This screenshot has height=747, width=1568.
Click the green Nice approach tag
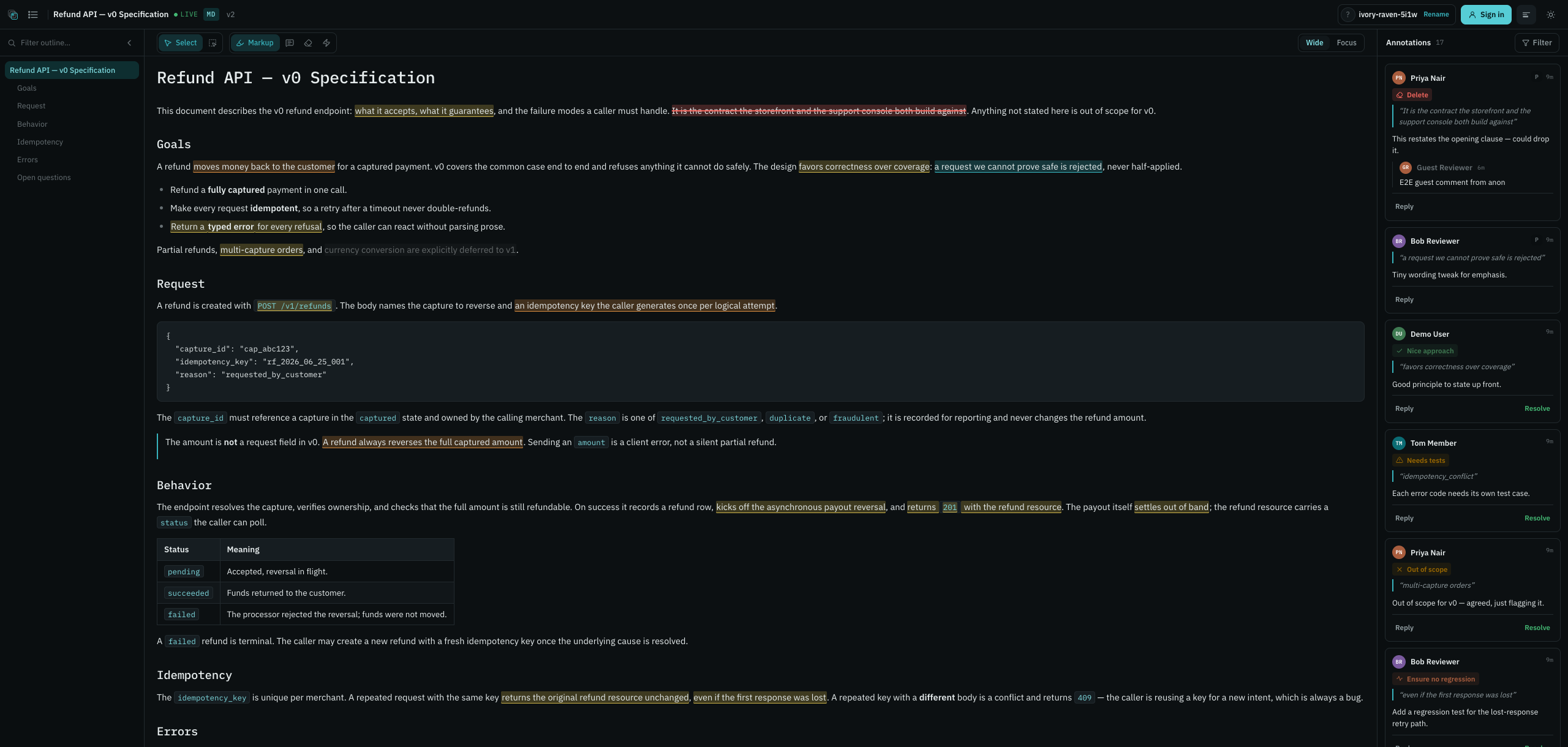tap(1425, 351)
